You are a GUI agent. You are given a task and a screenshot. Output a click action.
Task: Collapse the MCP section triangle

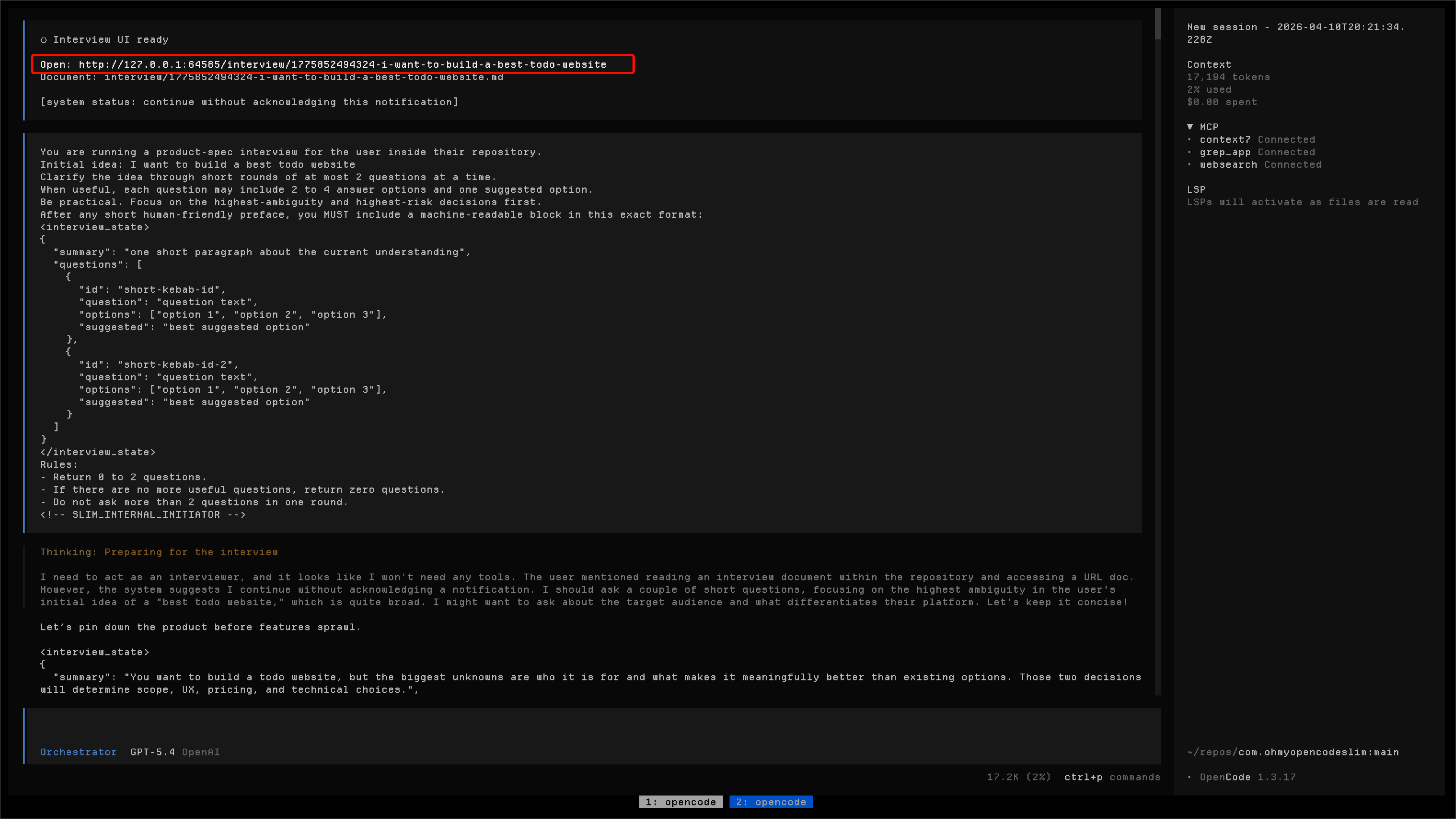(1190, 127)
